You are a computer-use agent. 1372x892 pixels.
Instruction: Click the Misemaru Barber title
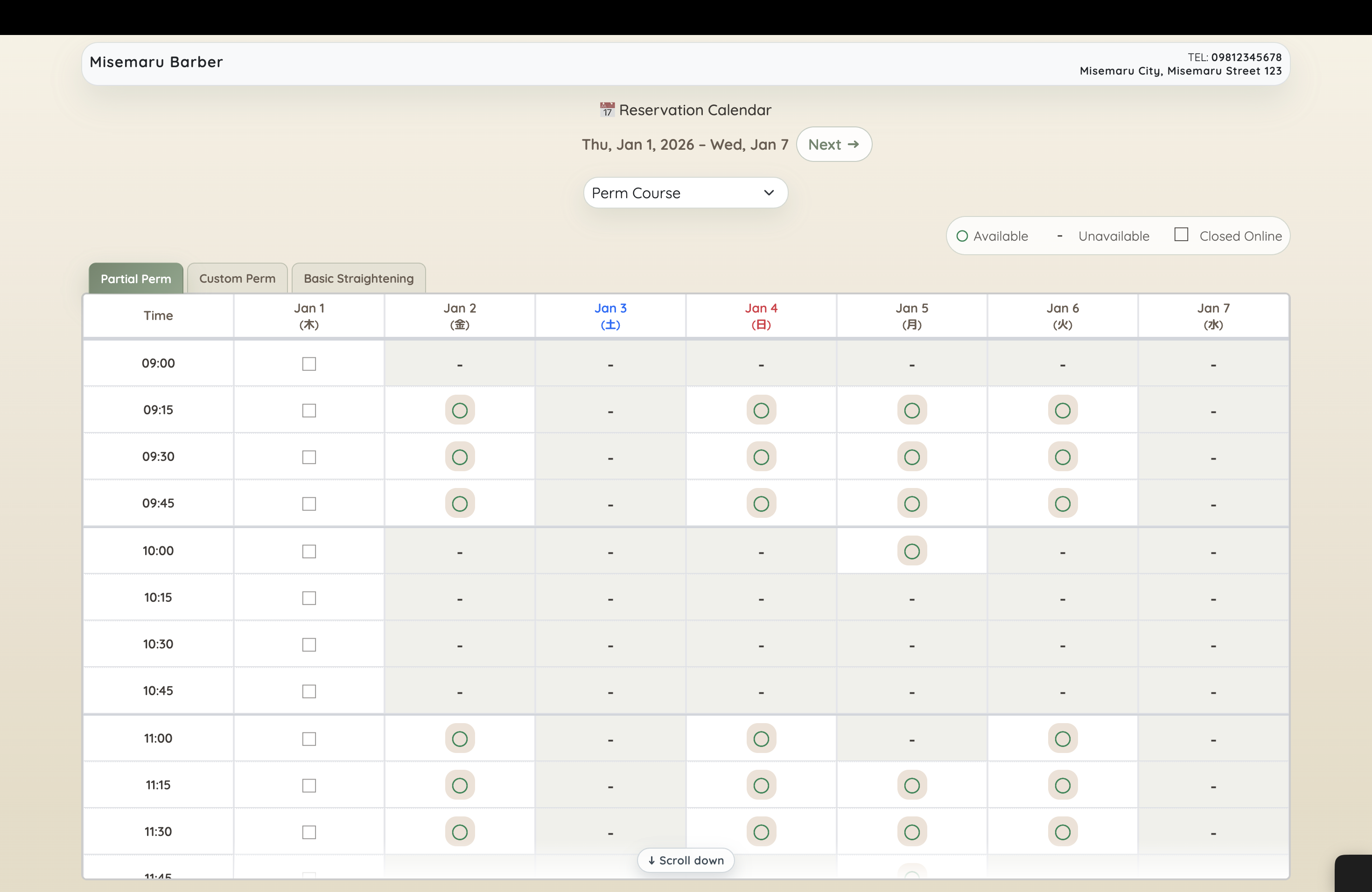(x=156, y=62)
